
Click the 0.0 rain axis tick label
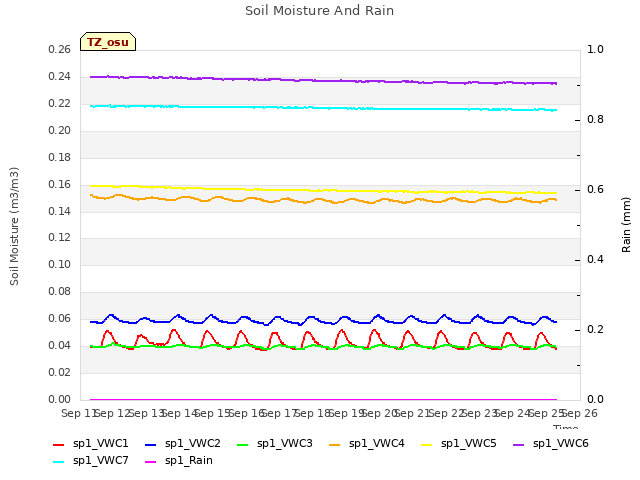point(595,400)
